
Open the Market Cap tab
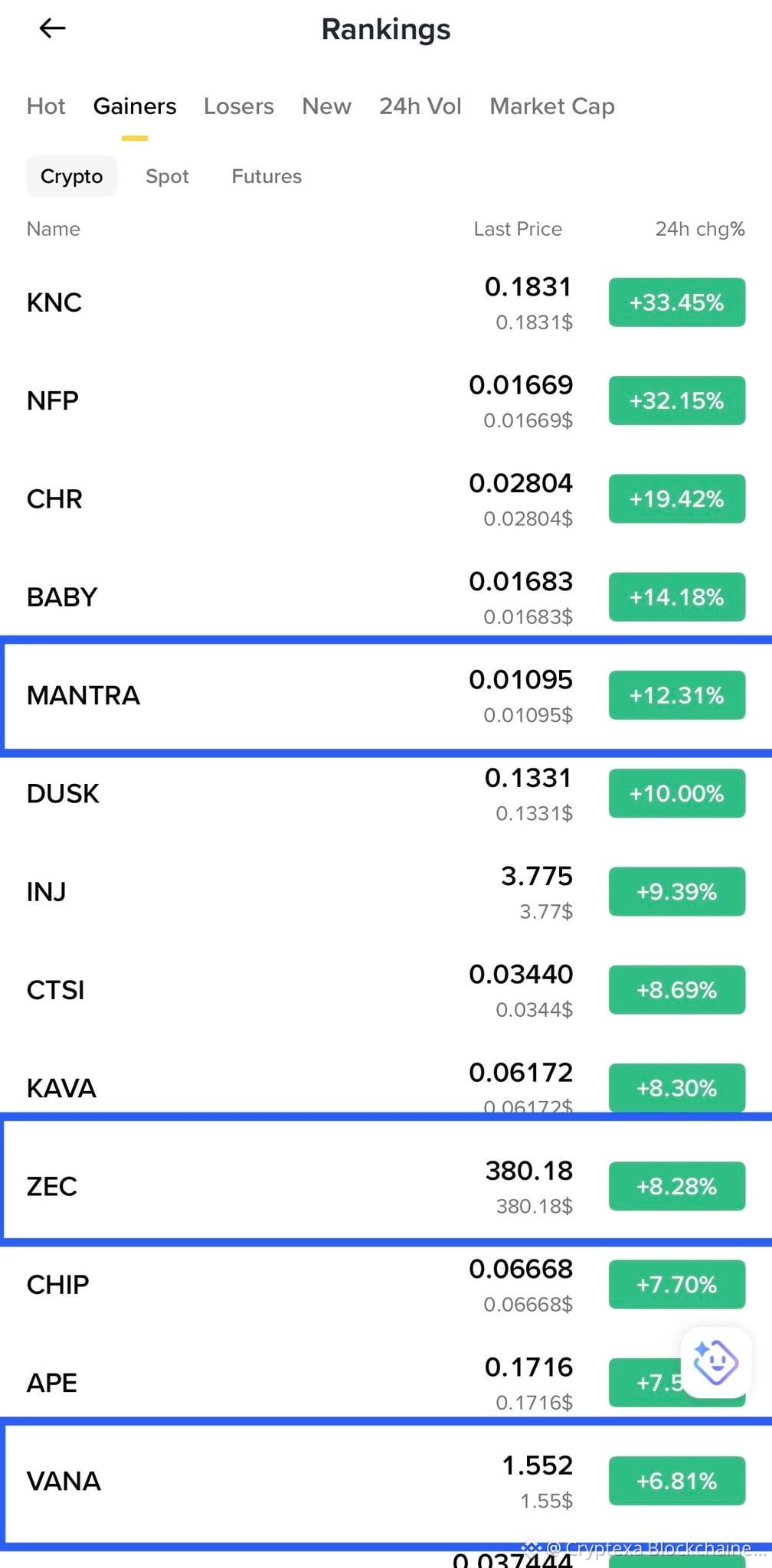(552, 106)
